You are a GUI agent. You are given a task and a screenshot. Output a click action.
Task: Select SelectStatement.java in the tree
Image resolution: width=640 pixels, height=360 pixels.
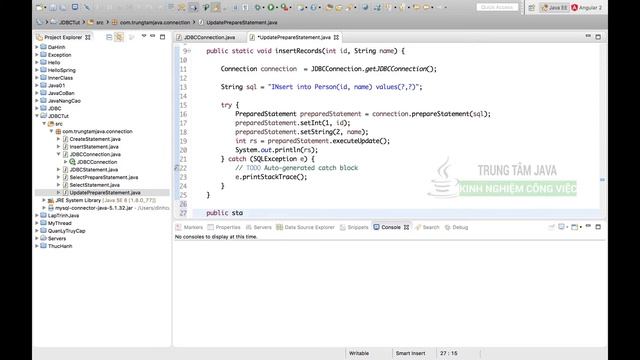click(94, 185)
